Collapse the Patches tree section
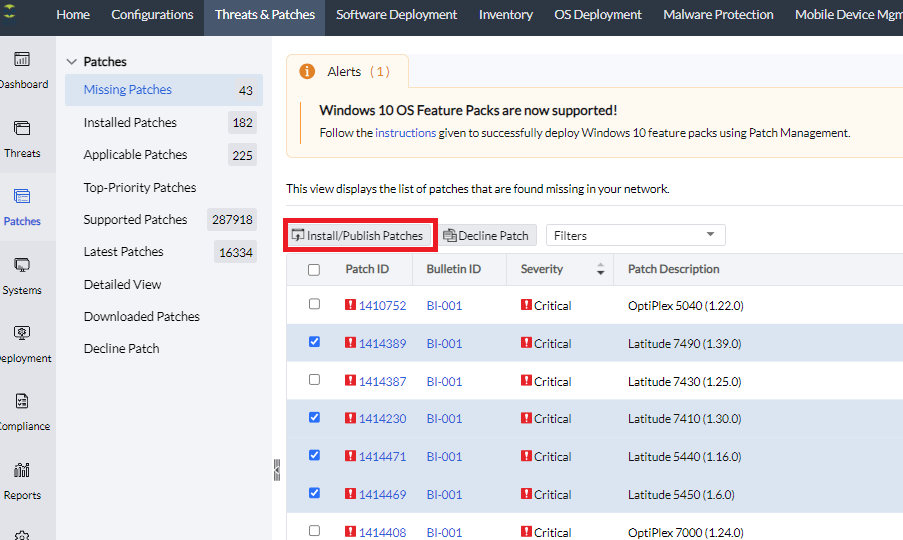This screenshot has height=540, width=903. (x=71, y=62)
